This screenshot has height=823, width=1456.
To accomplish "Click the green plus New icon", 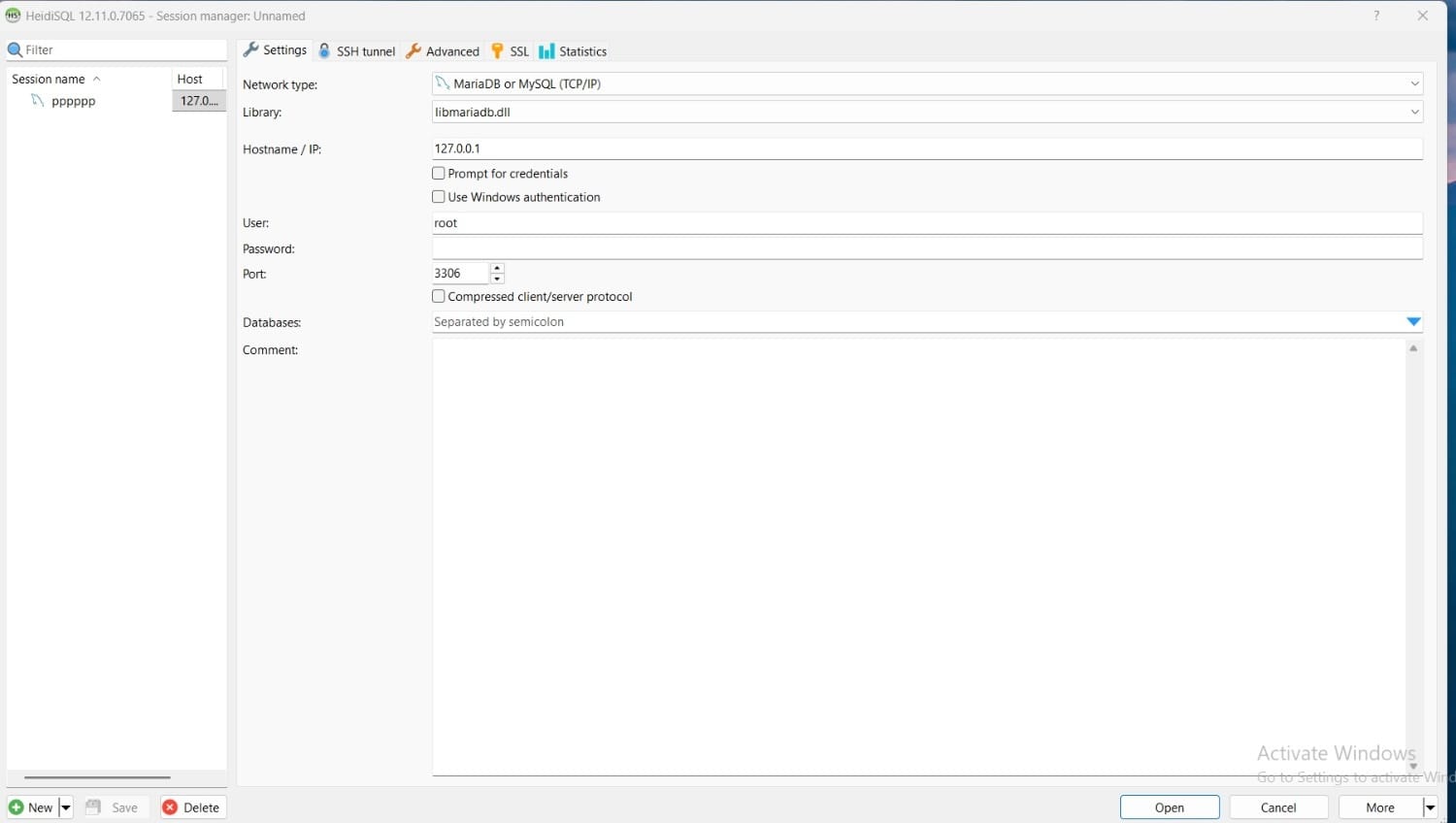I will pyautogui.click(x=17, y=807).
